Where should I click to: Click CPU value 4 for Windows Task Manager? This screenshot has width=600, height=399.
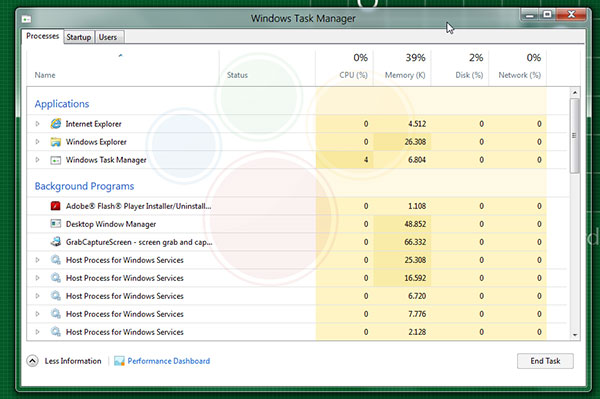[366, 160]
